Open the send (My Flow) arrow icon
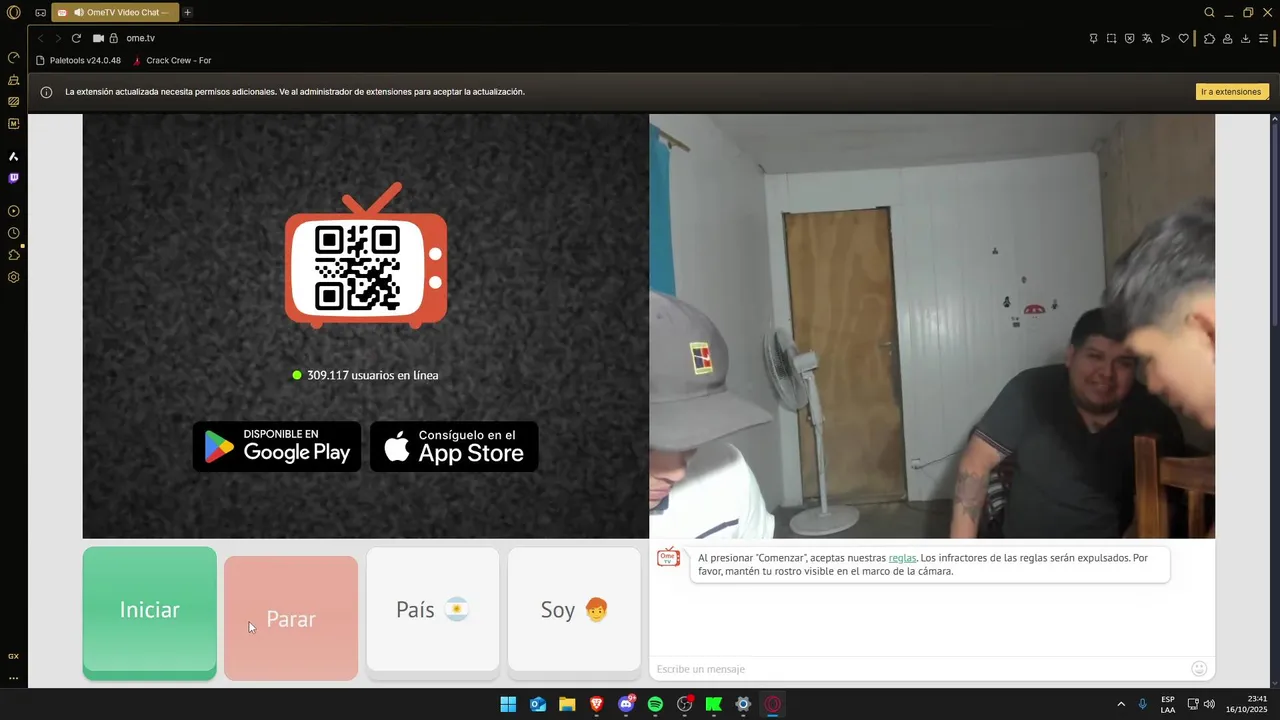This screenshot has height=720, width=1280. (x=1165, y=38)
